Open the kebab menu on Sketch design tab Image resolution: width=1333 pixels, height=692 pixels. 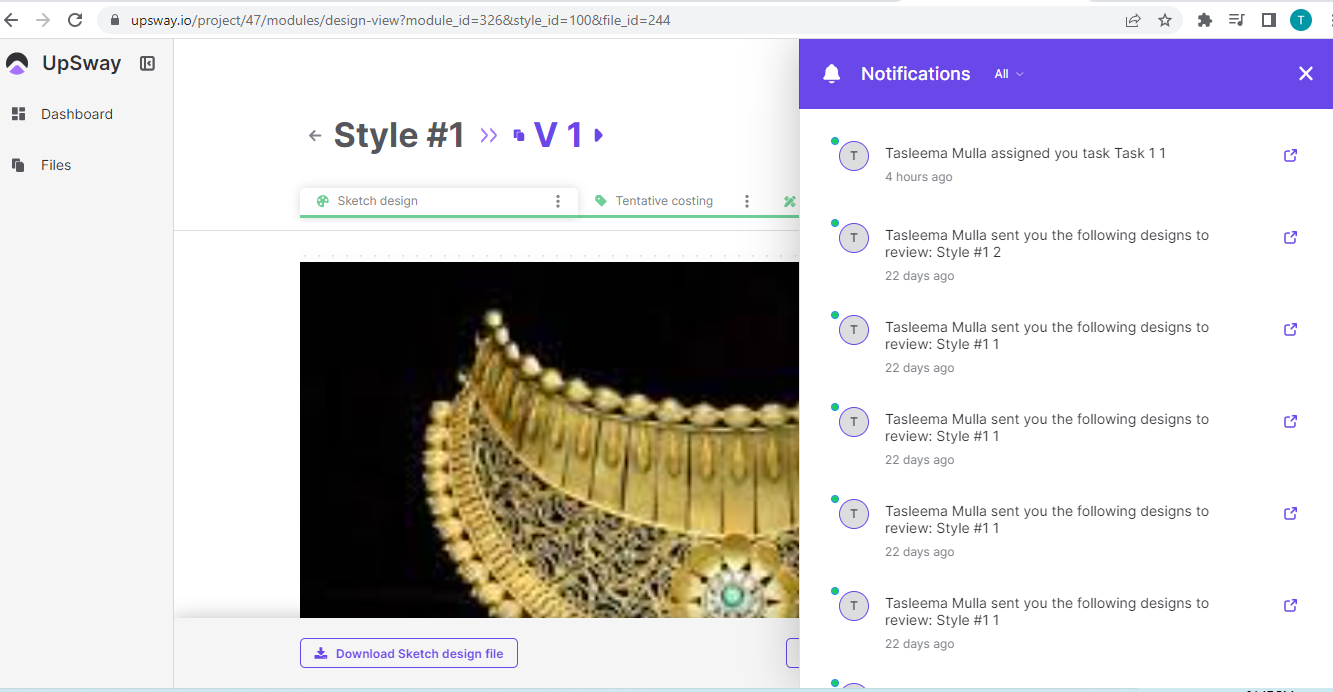557,200
